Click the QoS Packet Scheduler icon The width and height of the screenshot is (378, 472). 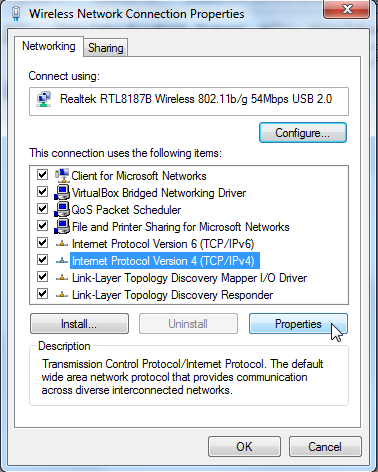pos(62,209)
